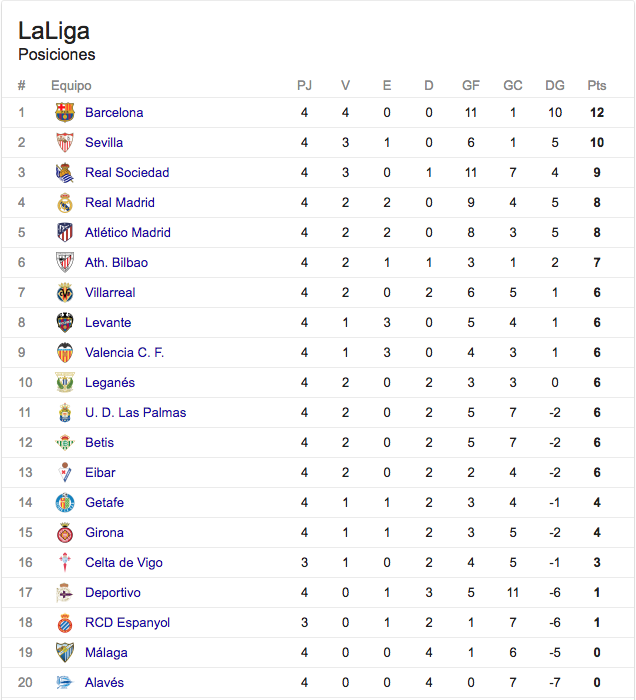
Task: Open the Celta de Vigo link
Action: (124, 562)
